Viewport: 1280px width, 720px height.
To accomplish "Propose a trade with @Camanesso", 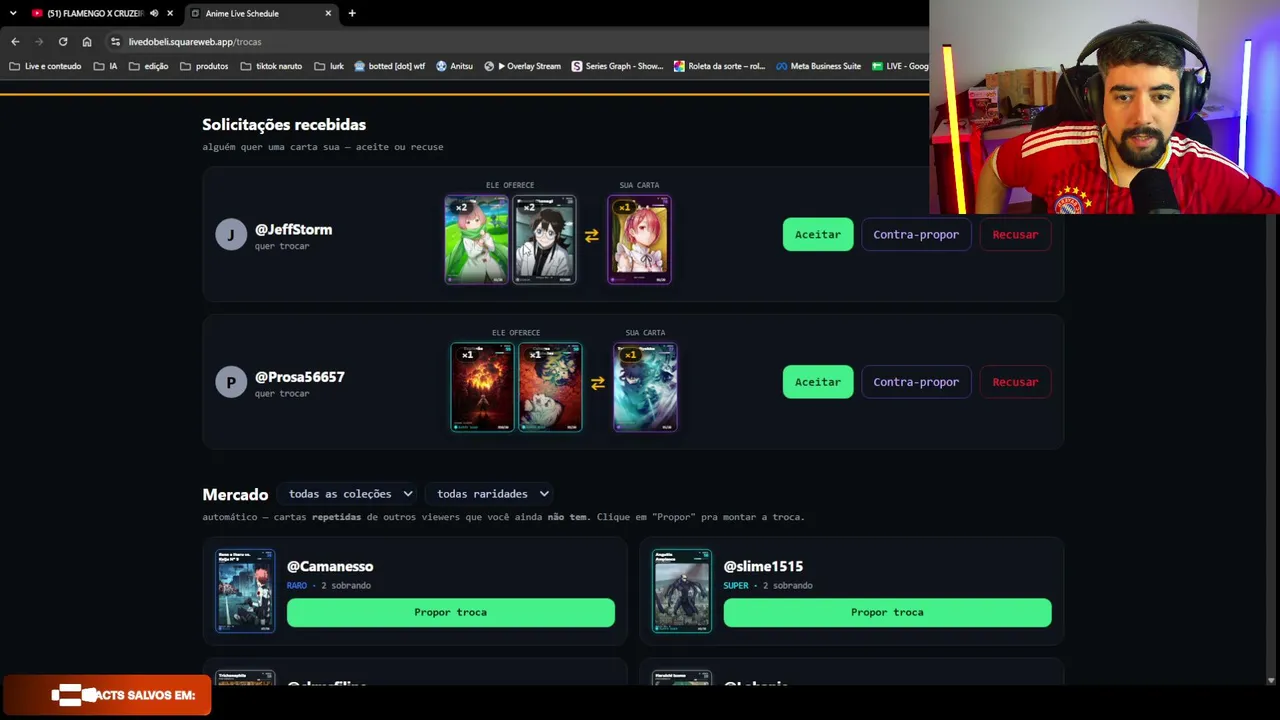I will pyautogui.click(x=451, y=612).
